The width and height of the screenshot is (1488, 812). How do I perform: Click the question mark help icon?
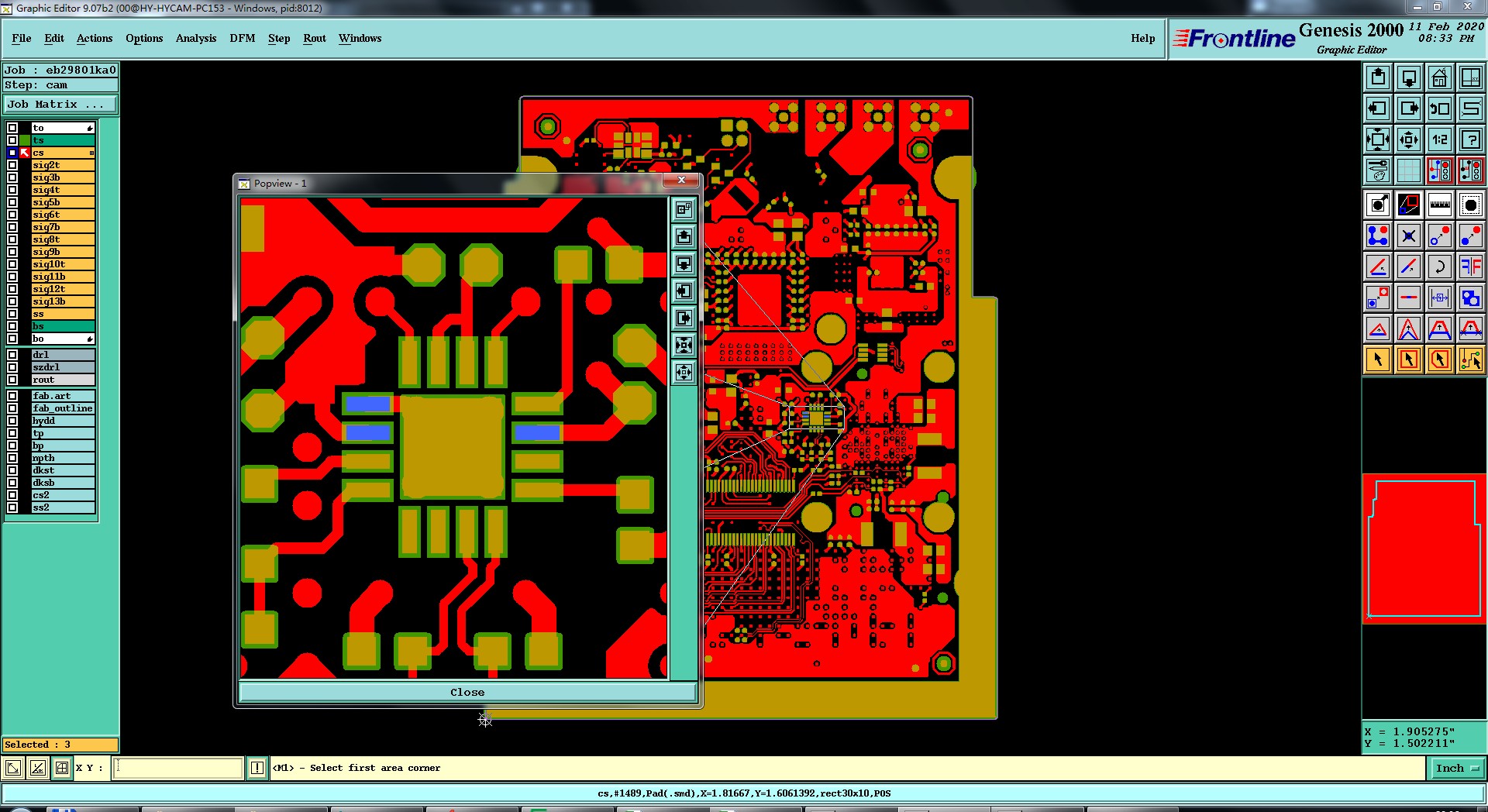(1471, 139)
